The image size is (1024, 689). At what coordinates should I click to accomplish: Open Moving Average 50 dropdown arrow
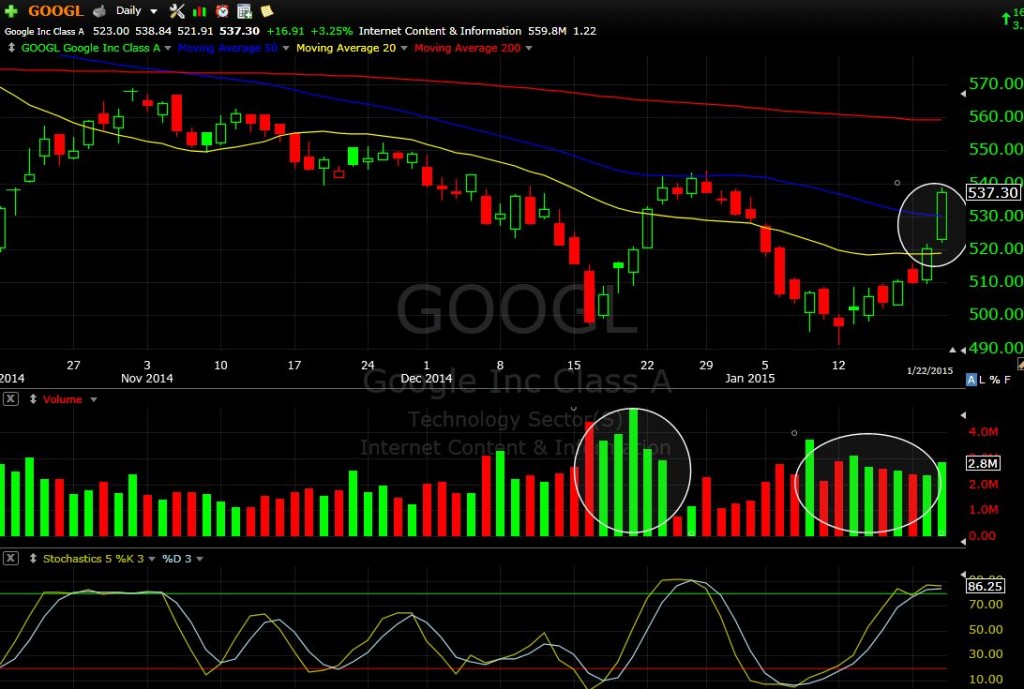point(285,48)
